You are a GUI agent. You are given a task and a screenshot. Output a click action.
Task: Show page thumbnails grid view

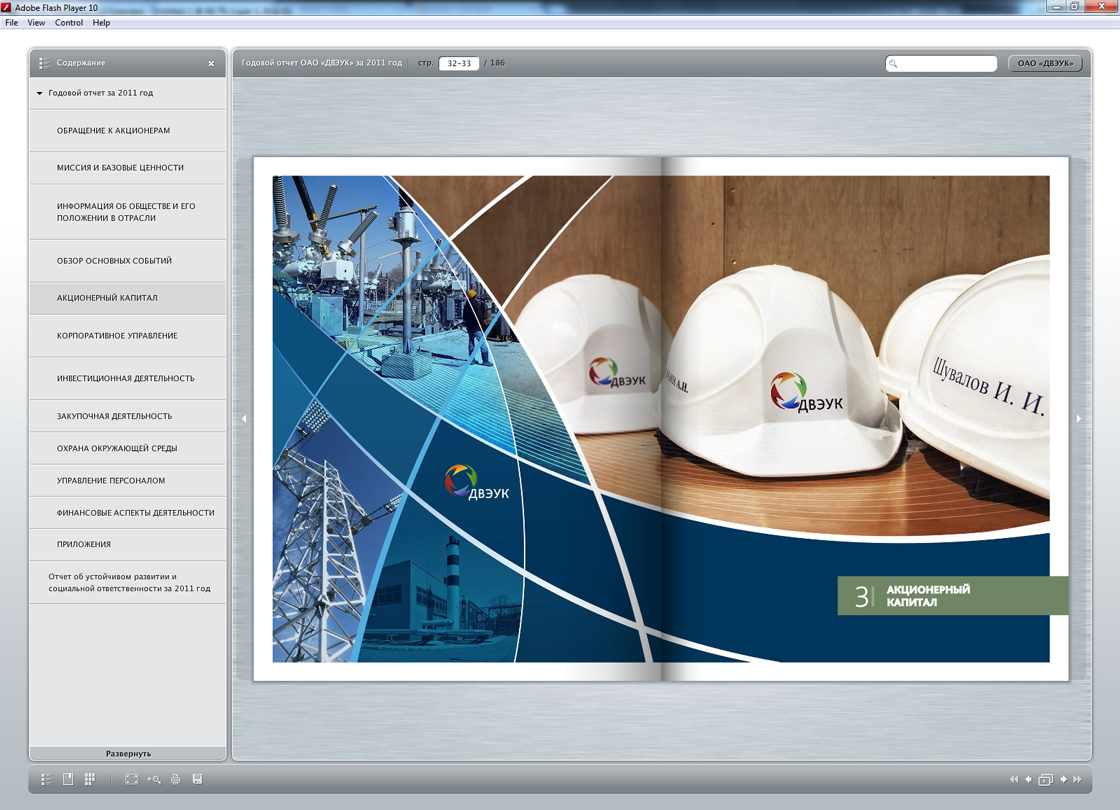[x=89, y=779]
